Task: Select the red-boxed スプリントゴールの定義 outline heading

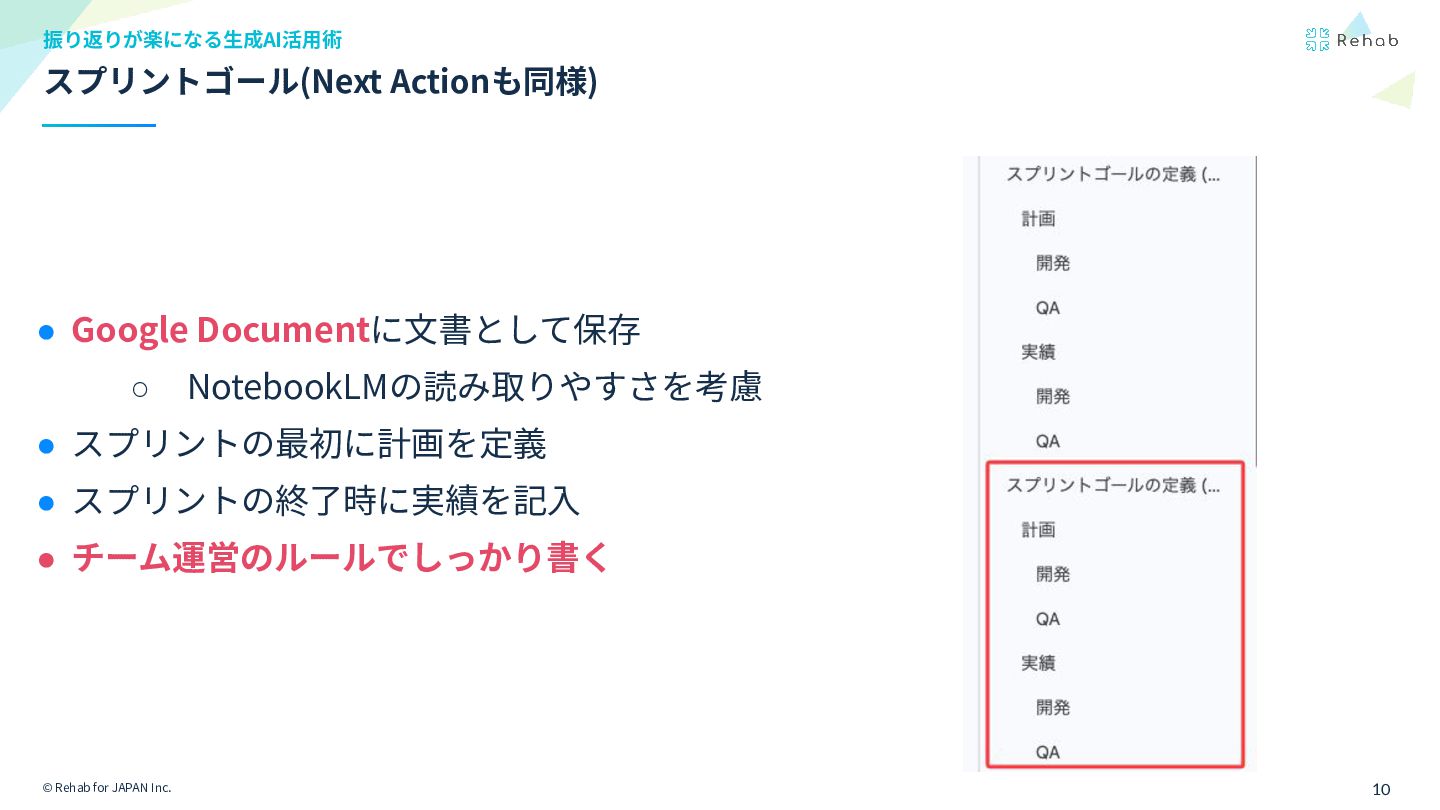Action: click(1113, 485)
